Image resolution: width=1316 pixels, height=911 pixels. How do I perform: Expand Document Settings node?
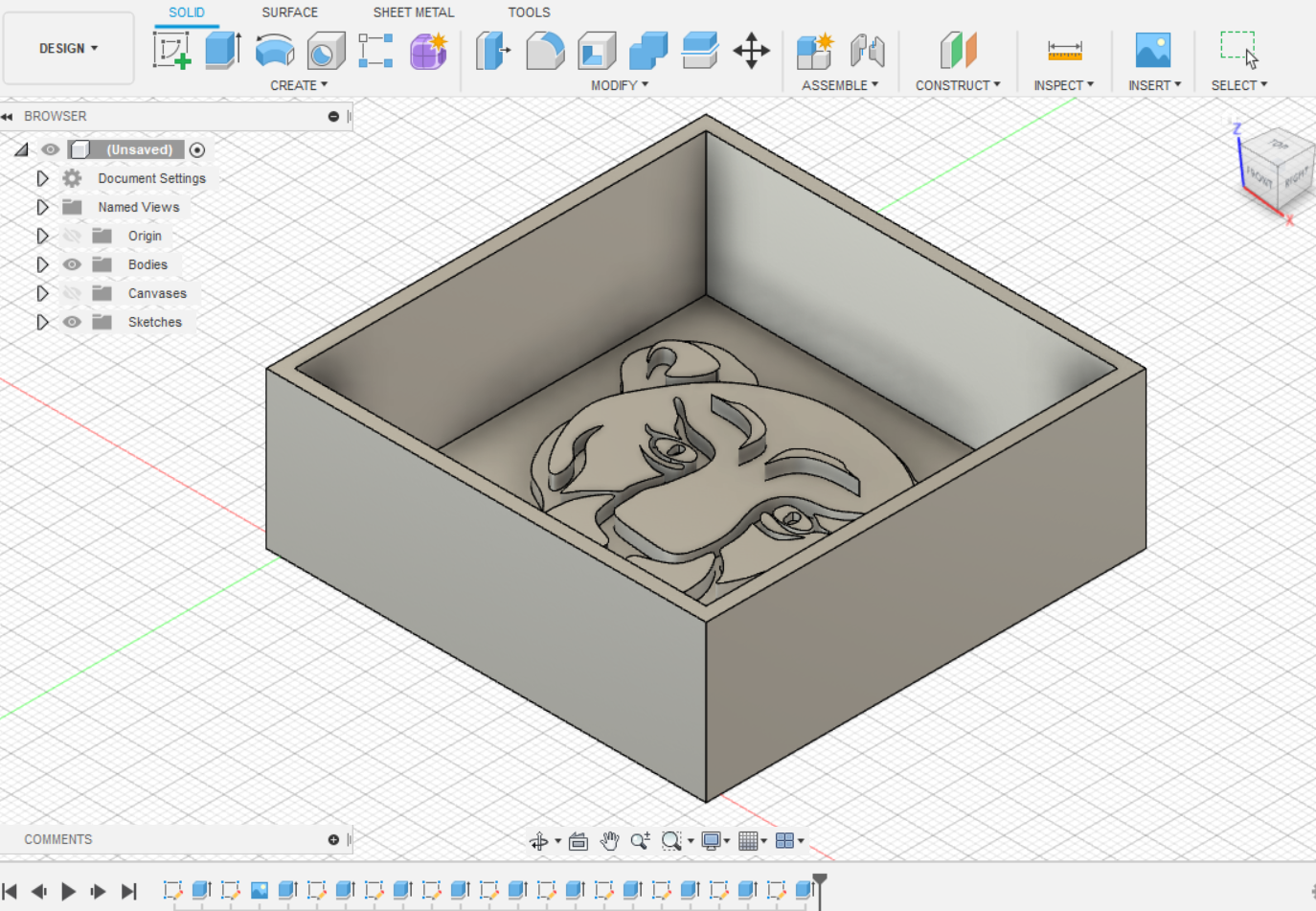pos(42,178)
